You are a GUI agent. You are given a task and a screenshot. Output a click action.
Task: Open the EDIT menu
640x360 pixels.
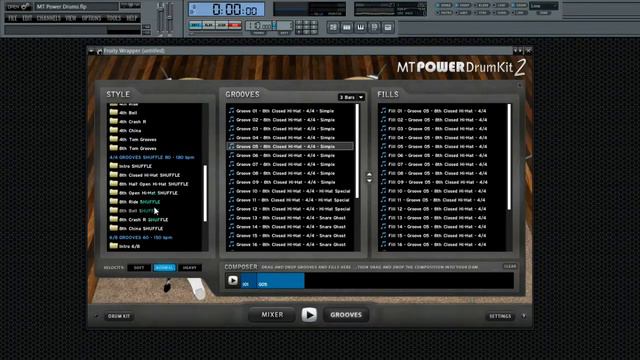coord(27,18)
